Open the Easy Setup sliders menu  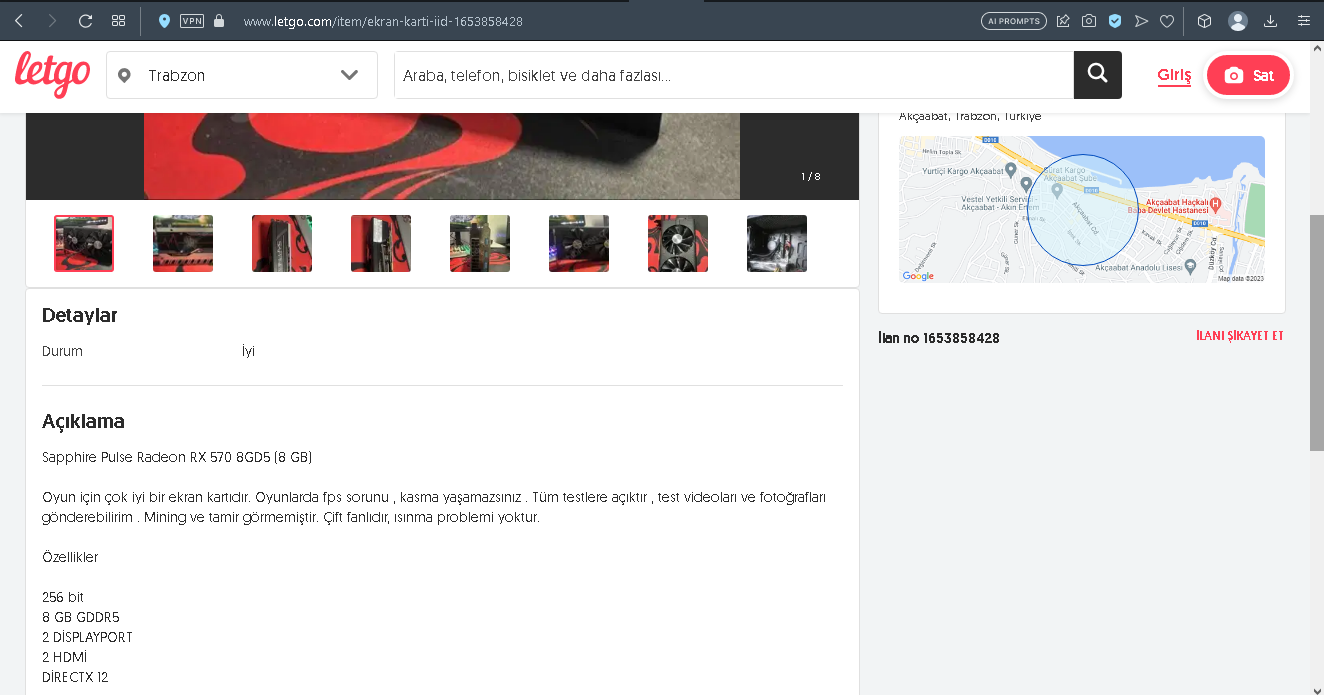1303,21
